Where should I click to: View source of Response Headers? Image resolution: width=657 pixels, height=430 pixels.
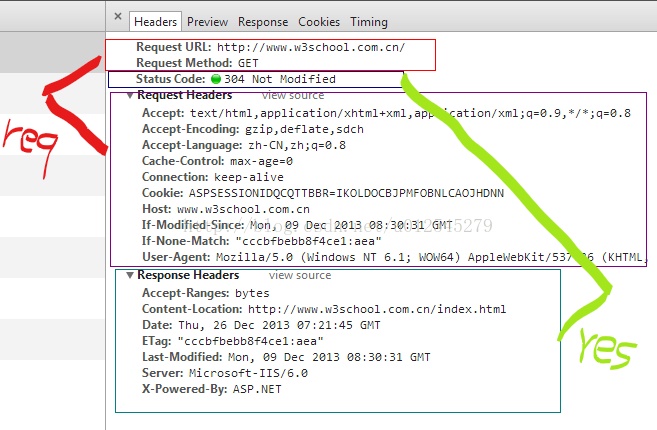pos(299,276)
